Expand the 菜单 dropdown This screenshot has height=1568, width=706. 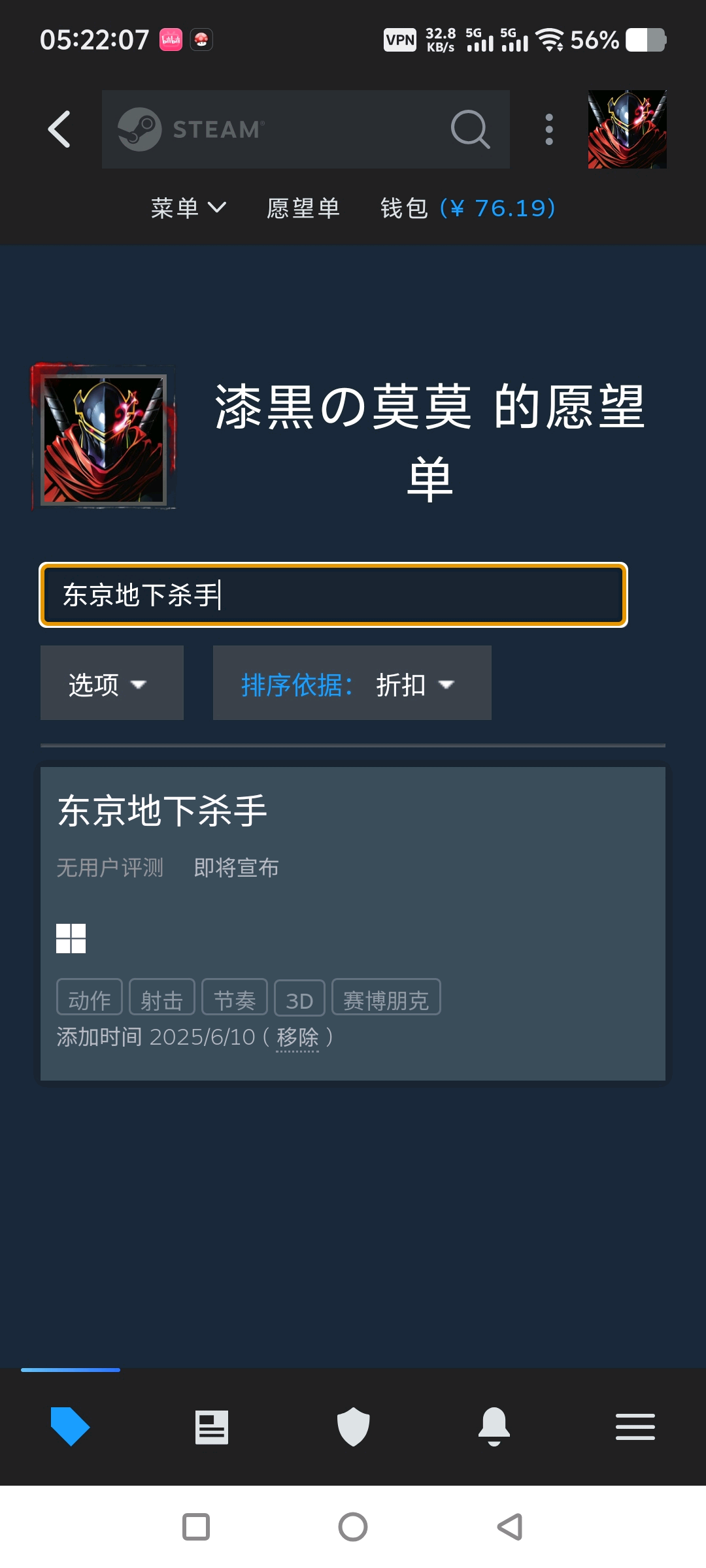pyautogui.click(x=188, y=208)
